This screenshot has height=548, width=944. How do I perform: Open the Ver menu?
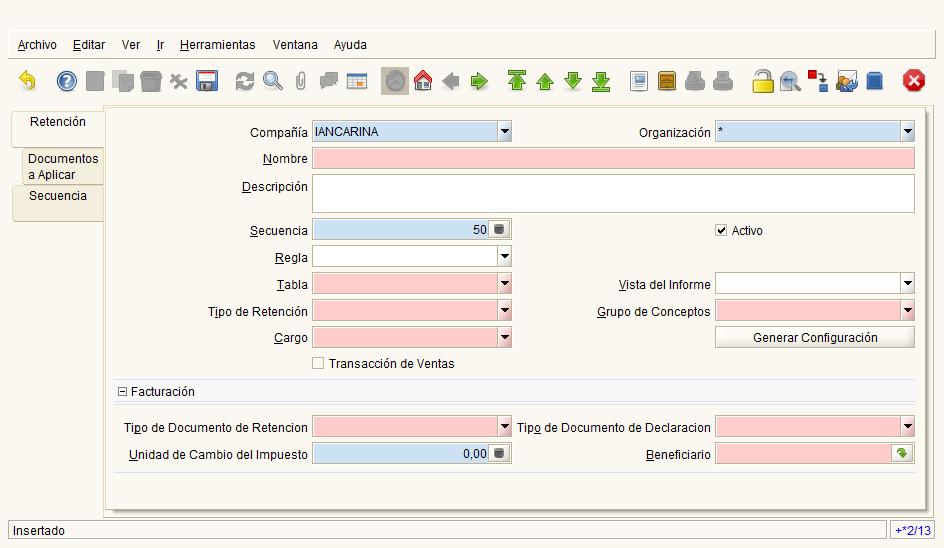(131, 45)
